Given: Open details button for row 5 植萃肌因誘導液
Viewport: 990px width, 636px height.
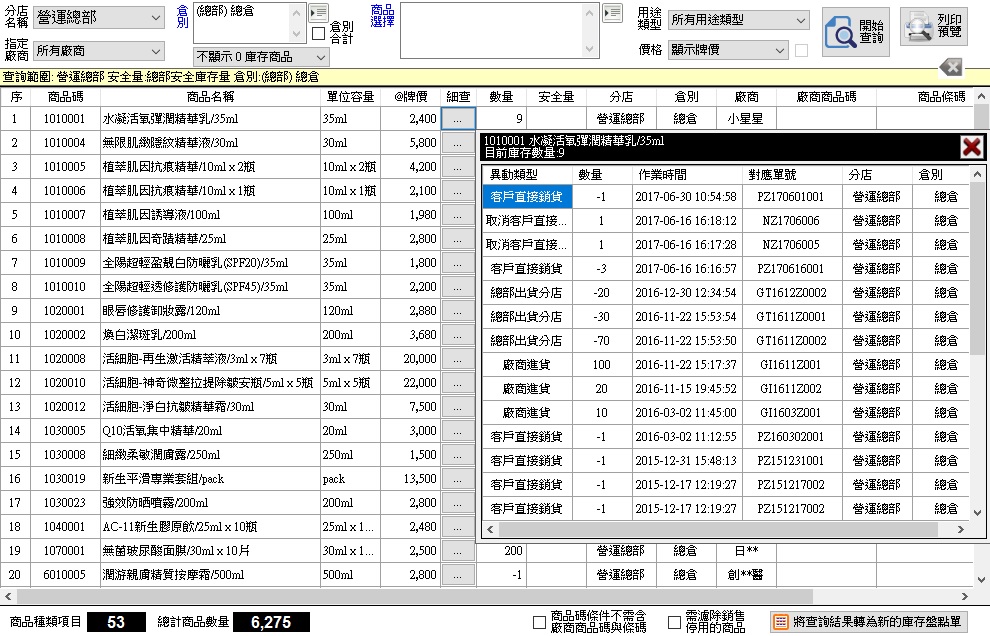Looking at the screenshot, I should [457, 215].
